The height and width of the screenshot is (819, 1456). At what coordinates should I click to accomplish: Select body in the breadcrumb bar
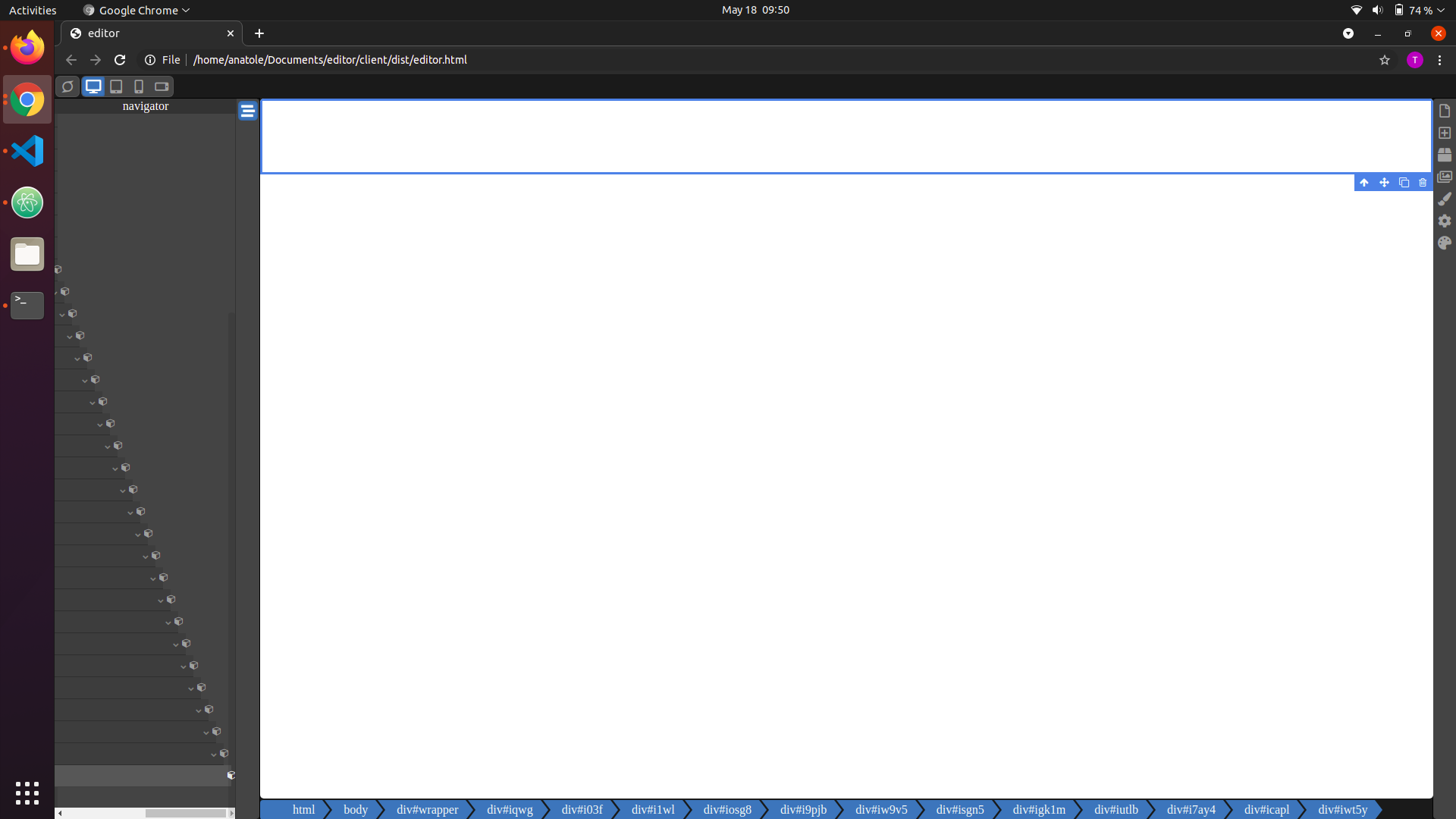(x=355, y=809)
